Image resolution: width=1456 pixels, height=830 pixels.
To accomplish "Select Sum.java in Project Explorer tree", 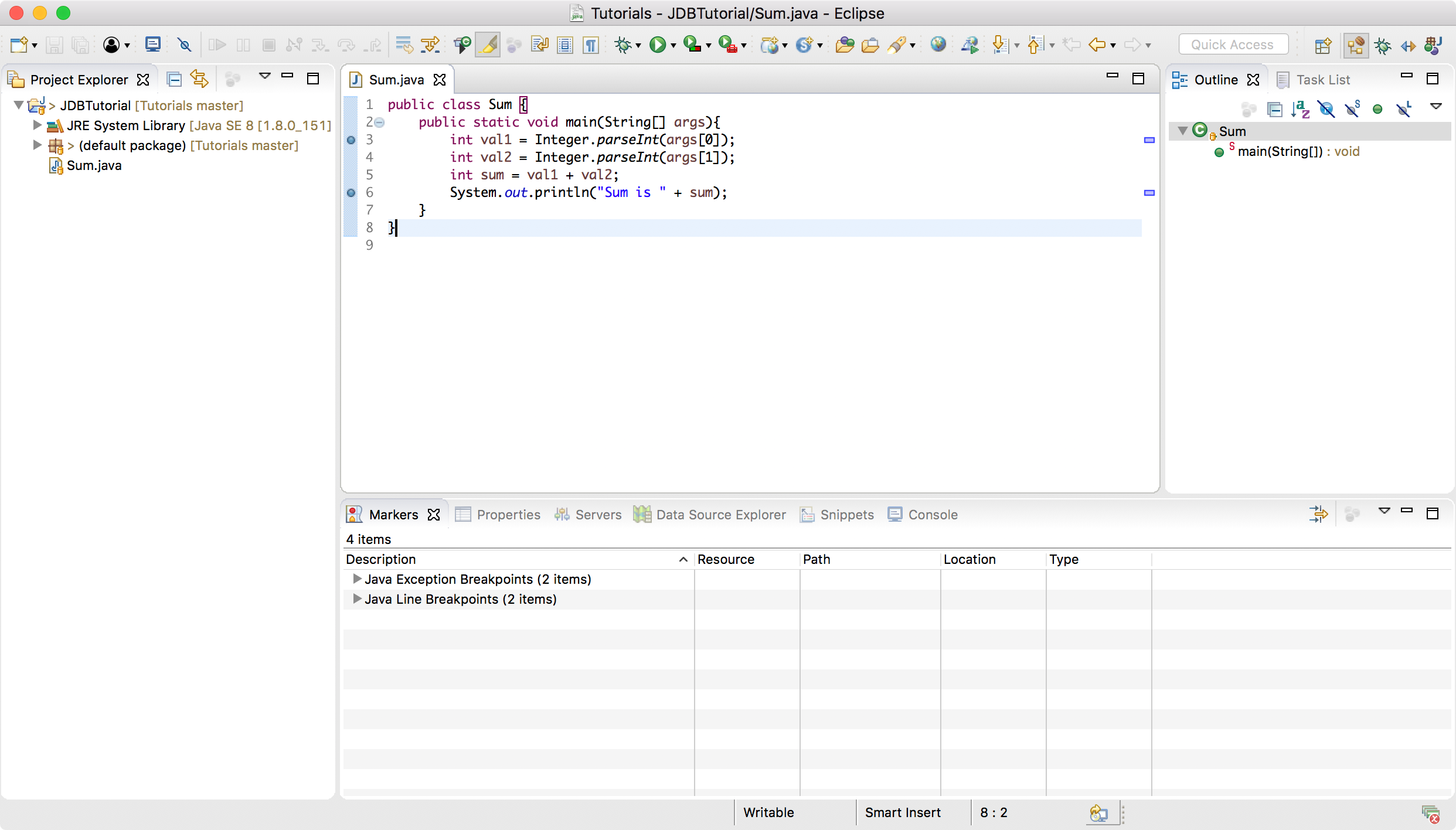I will coord(86,165).
